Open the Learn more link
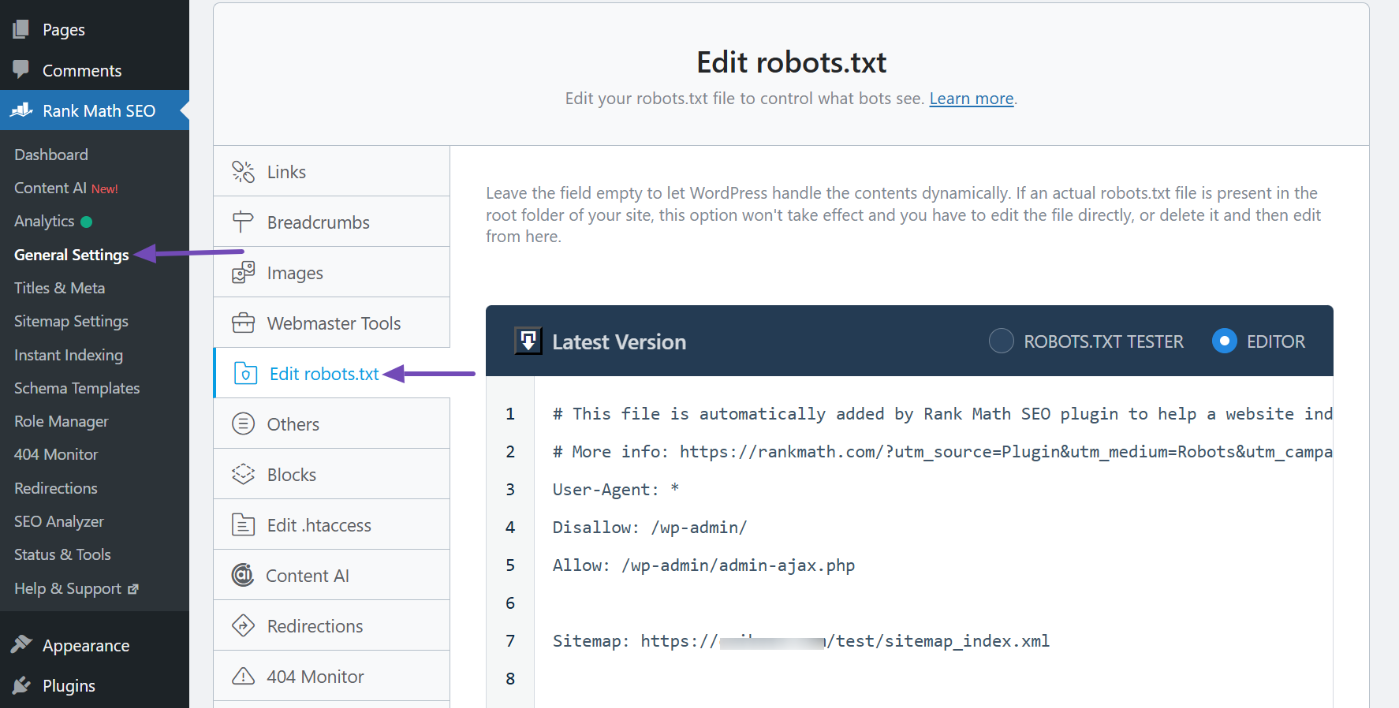 [971, 98]
